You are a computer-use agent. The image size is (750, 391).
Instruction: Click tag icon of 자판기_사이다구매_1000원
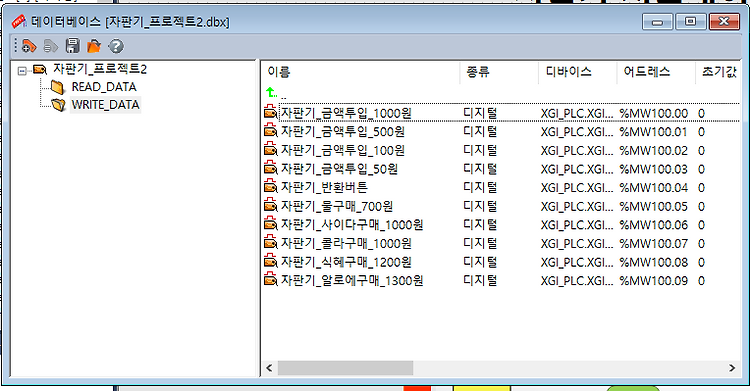[271, 223]
